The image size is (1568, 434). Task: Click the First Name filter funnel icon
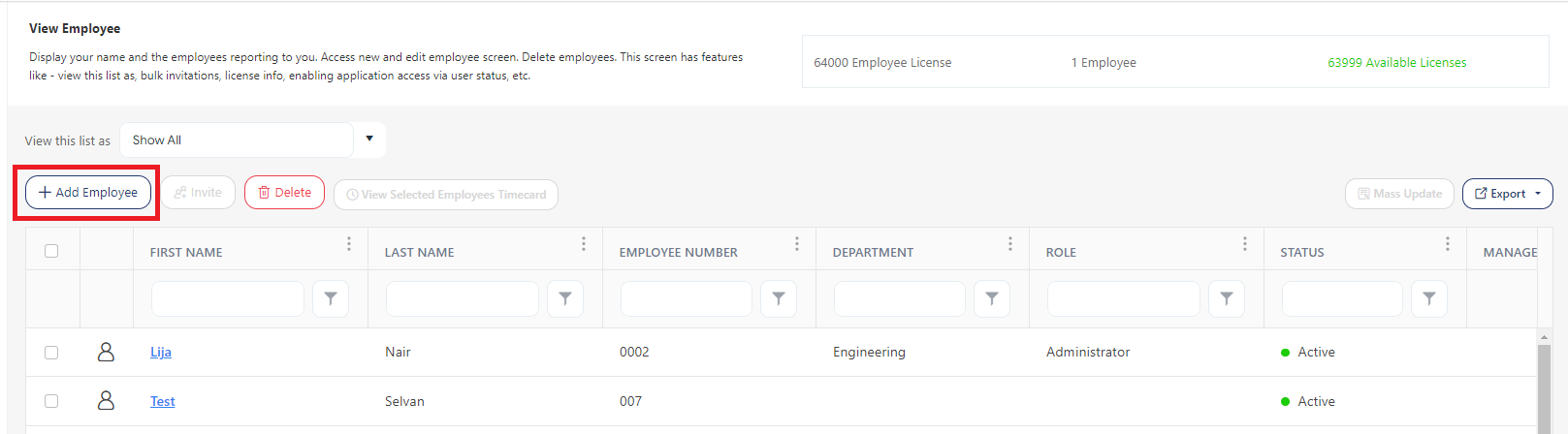point(331,299)
